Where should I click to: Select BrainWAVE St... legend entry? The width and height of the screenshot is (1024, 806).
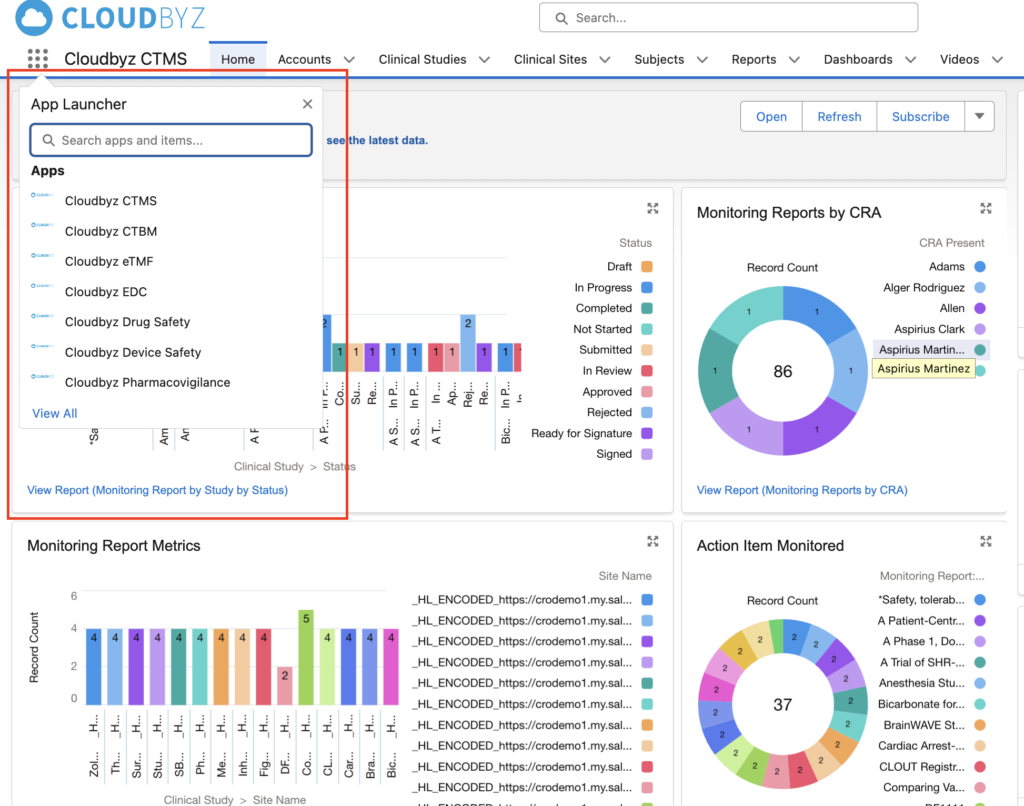pyautogui.click(x=934, y=725)
